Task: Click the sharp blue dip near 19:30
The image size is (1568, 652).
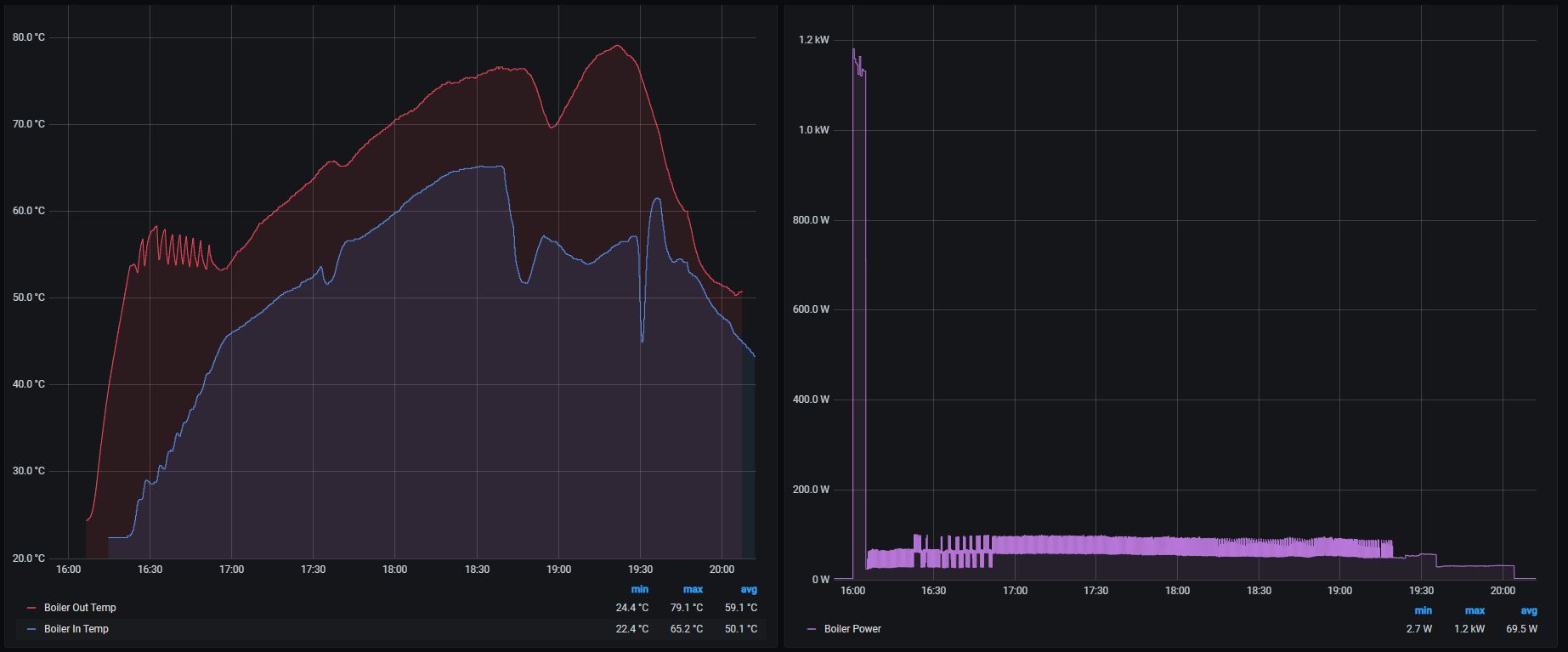Action: [642, 341]
